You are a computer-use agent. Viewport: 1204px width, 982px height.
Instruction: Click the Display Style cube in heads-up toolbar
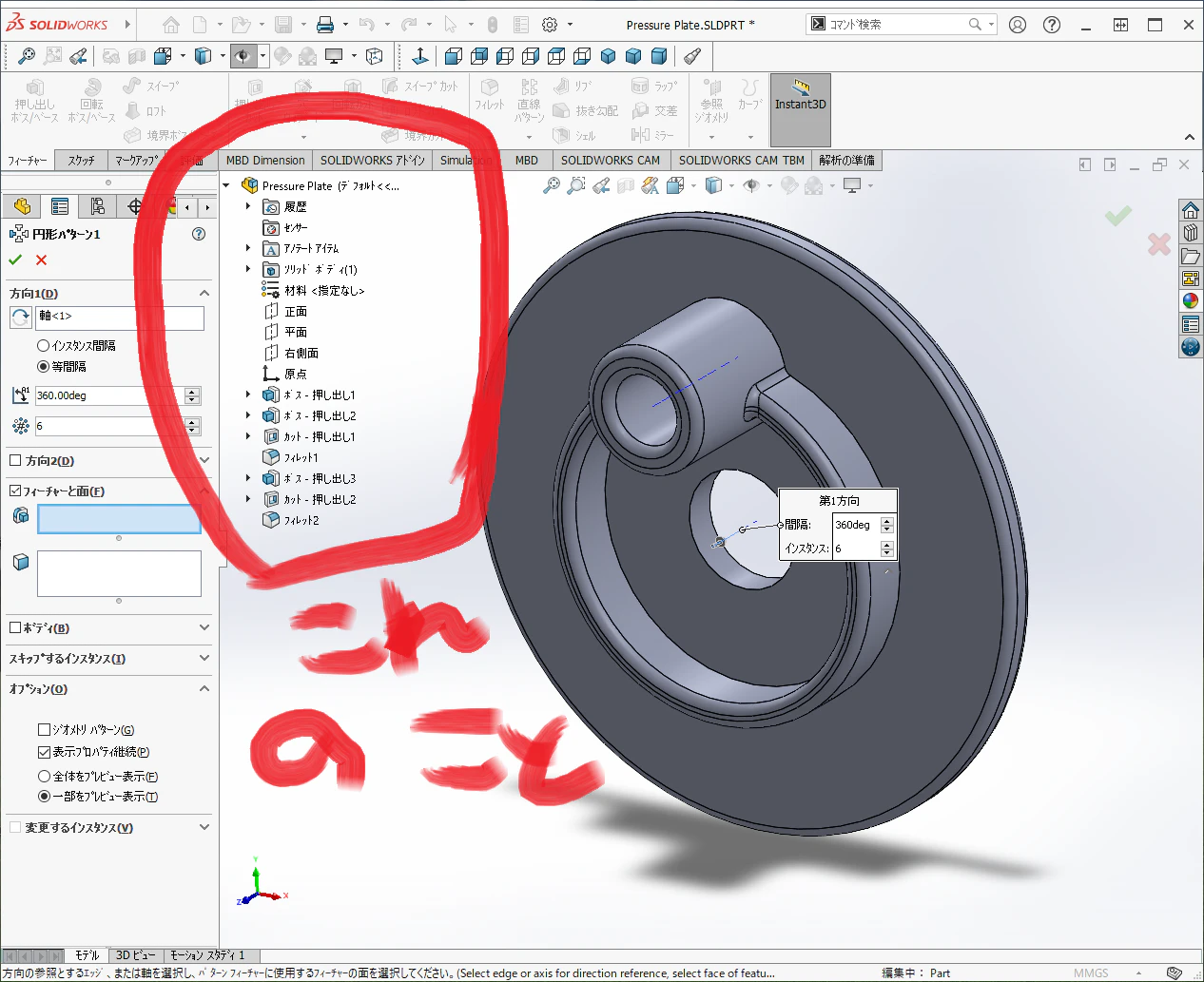coord(713,186)
